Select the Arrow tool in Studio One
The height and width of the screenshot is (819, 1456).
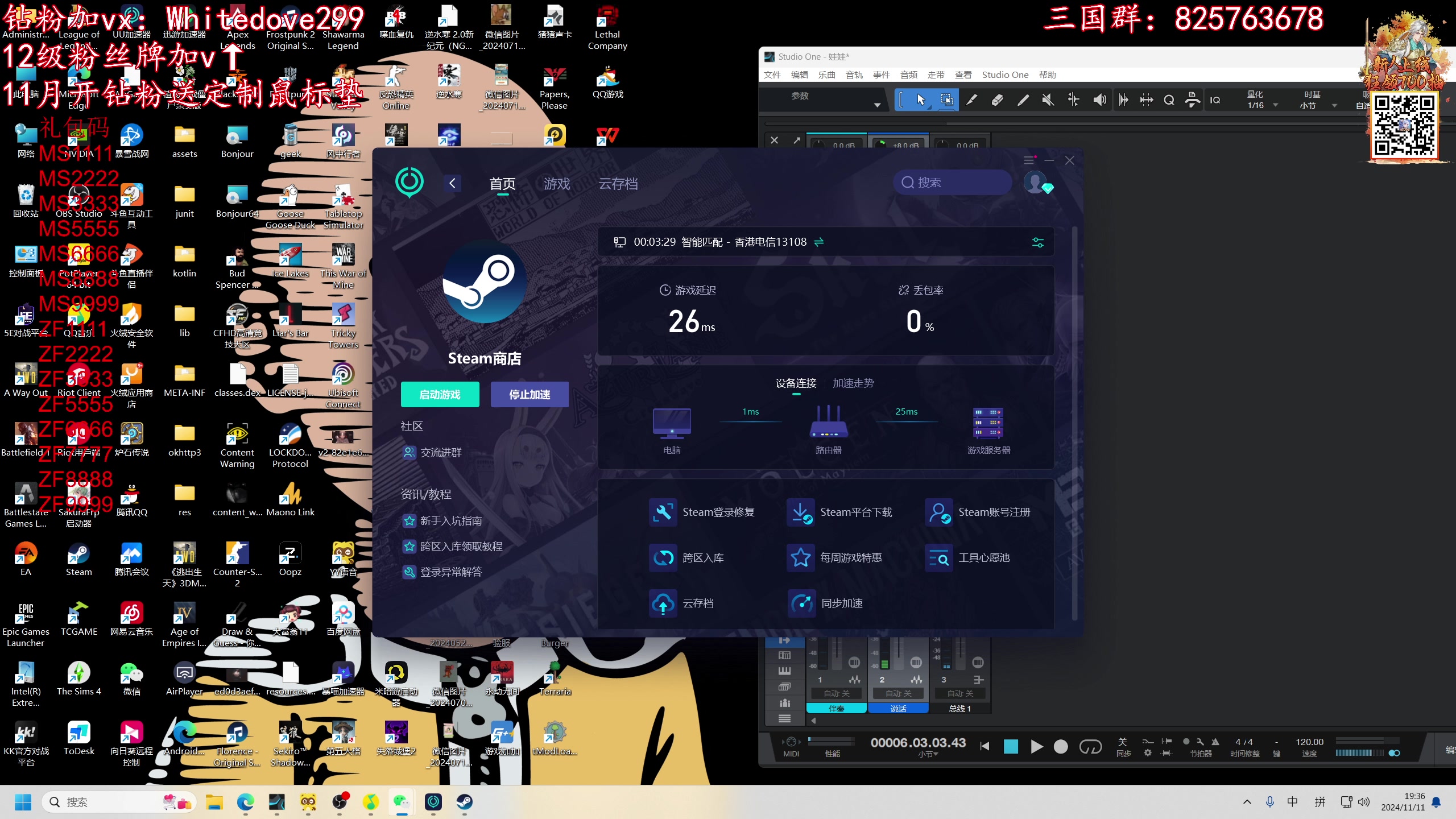click(921, 100)
